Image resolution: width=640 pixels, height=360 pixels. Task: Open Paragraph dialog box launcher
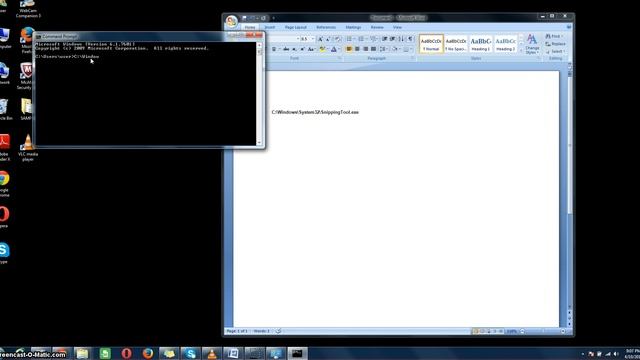pyautogui.click(x=413, y=58)
